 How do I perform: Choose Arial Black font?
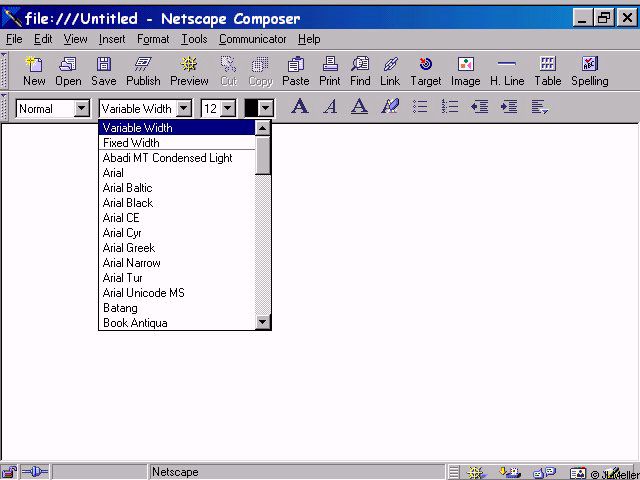coord(177,203)
